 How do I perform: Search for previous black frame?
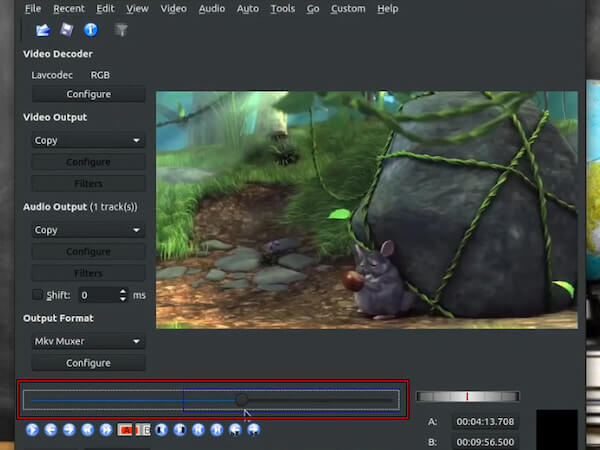pos(161,430)
